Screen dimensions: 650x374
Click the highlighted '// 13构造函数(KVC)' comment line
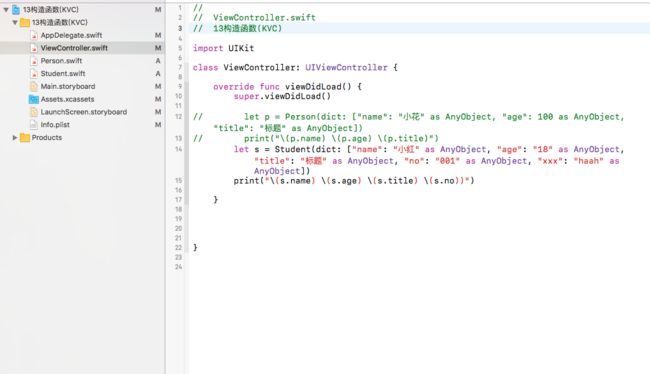click(237, 29)
